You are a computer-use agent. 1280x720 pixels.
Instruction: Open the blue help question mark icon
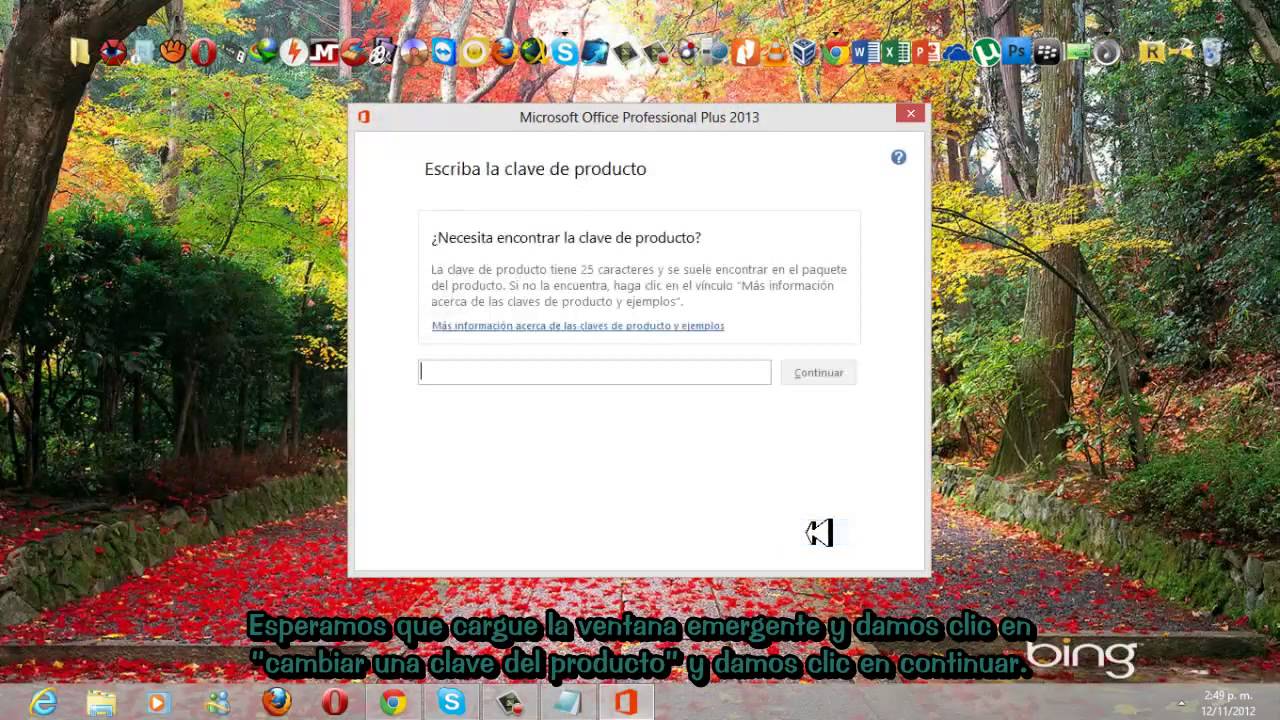pos(898,157)
